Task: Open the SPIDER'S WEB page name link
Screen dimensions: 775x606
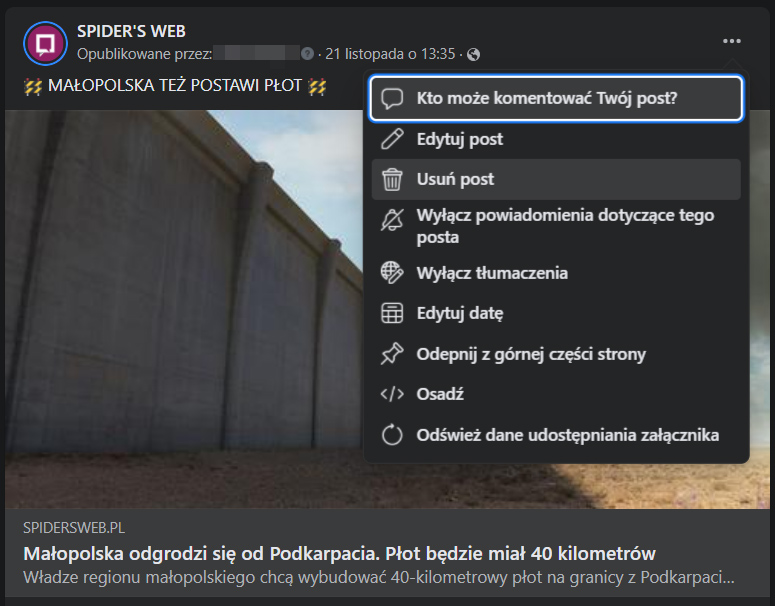Action: 131,31
